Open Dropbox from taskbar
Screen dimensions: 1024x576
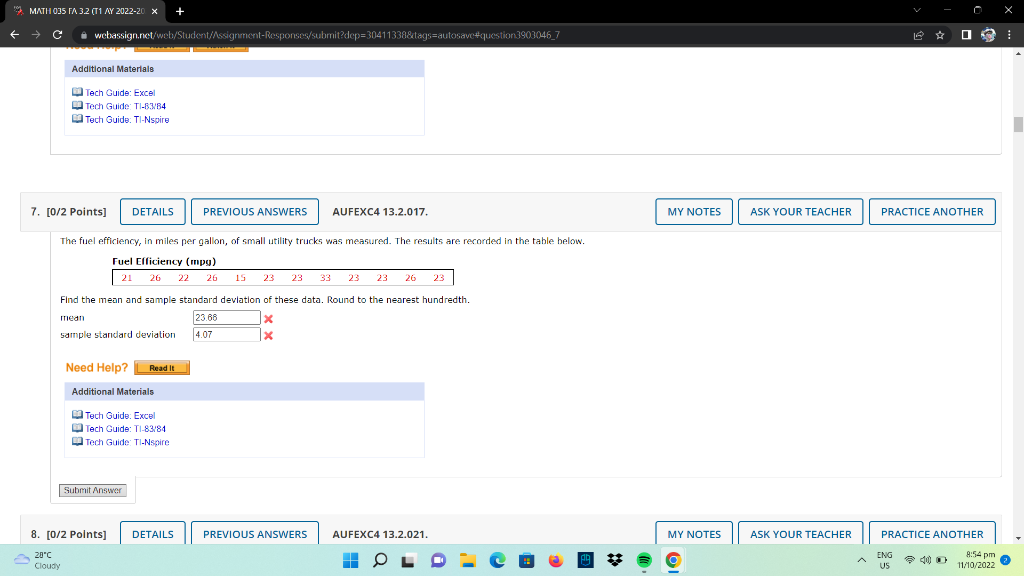[615, 560]
